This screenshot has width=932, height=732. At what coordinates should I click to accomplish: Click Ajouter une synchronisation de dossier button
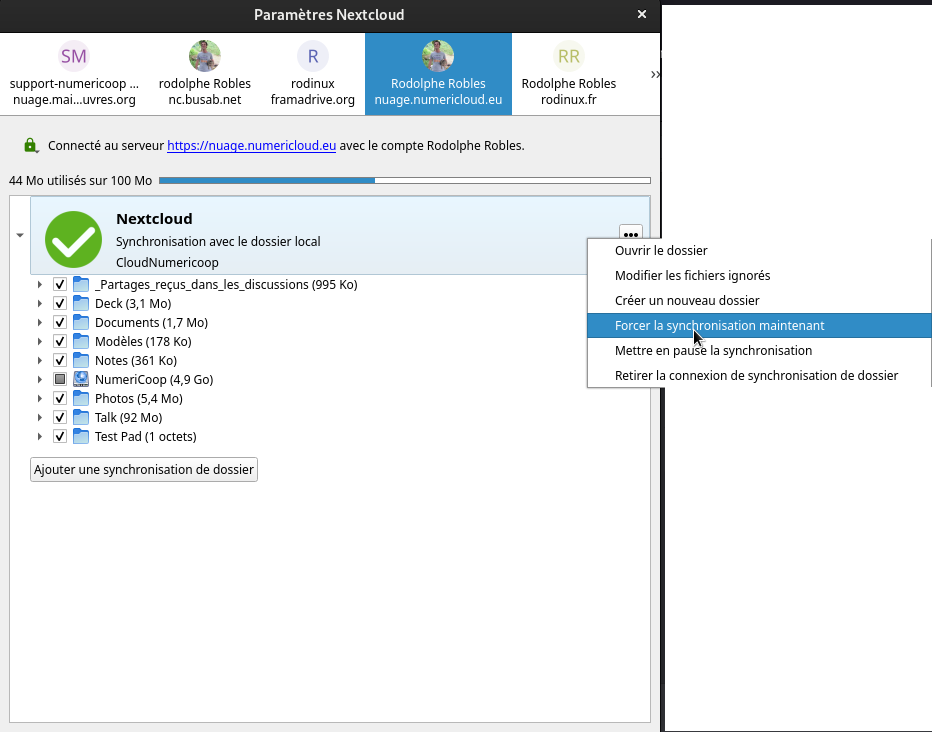[x=144, y=469]
